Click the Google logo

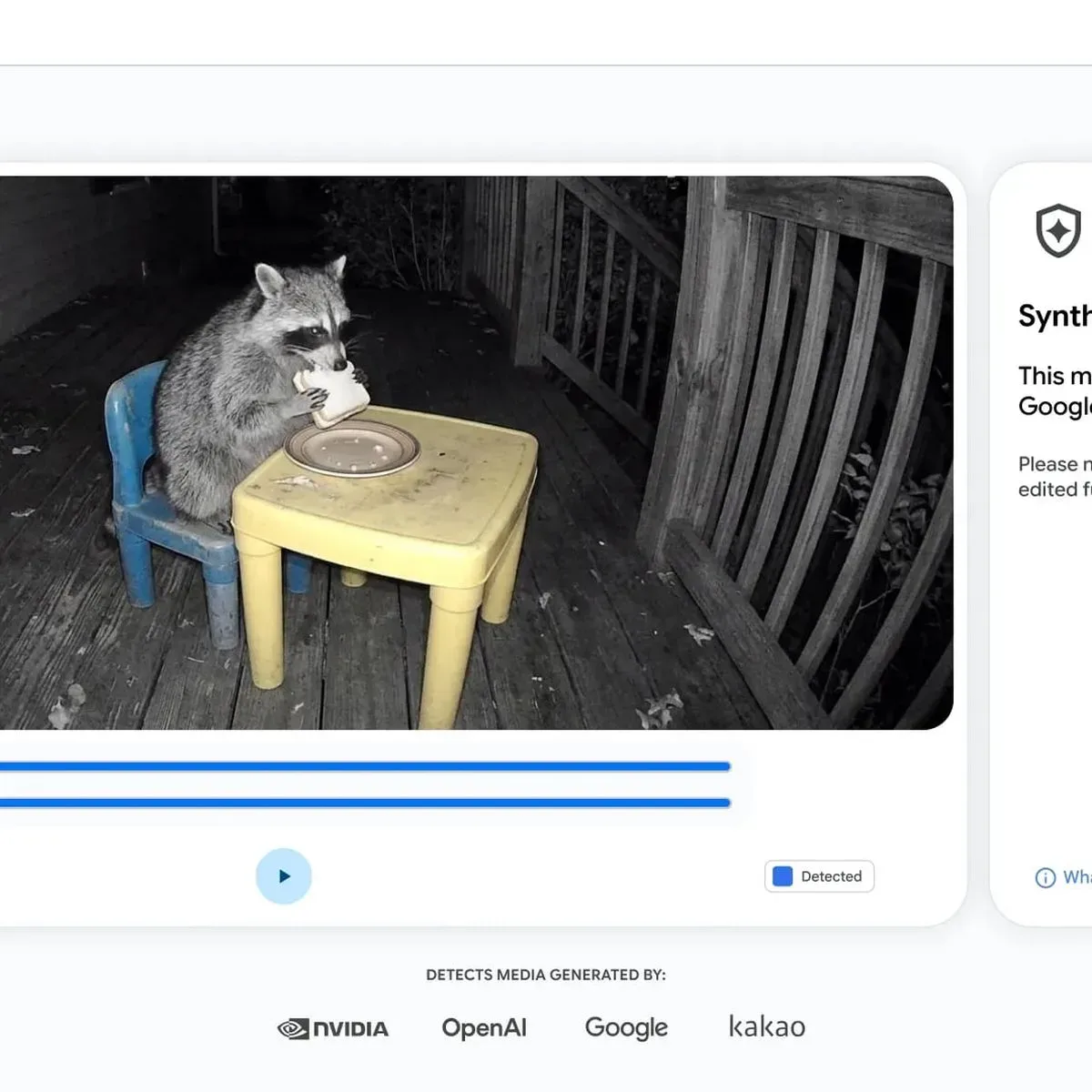(626, 1028)
